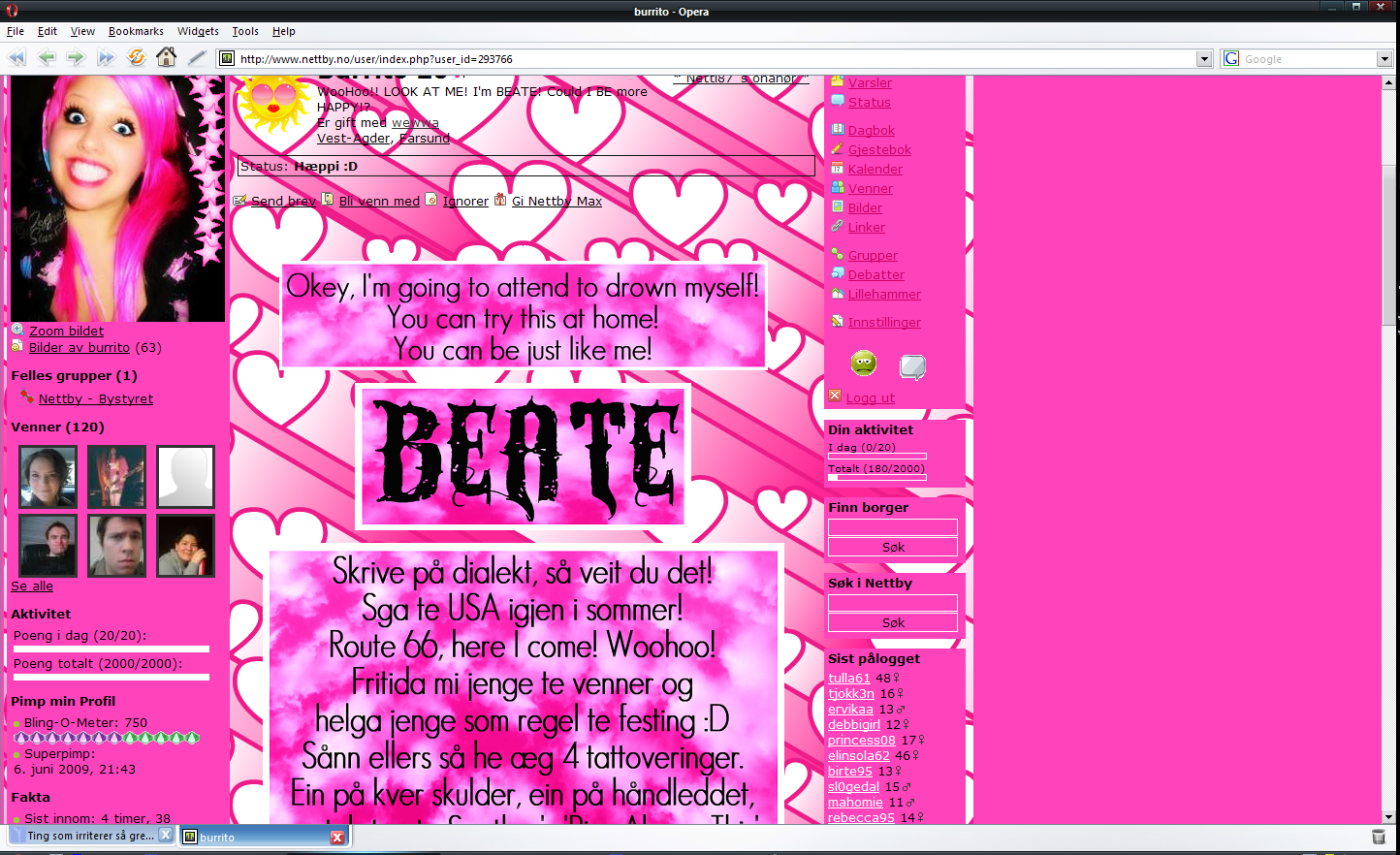
Task: Open the Home page via house icon
Action: click(x=166, y=57)
